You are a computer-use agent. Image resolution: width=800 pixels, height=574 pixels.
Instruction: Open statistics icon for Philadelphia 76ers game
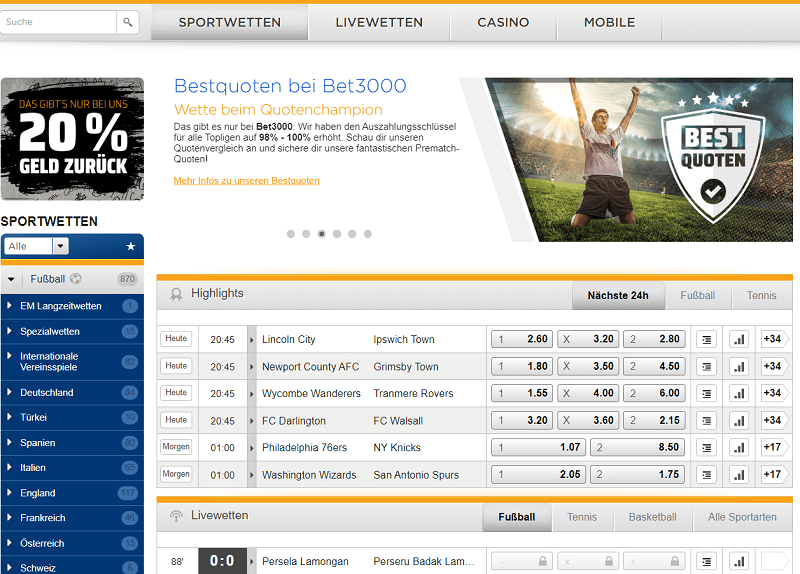click(x=739, y=448)
